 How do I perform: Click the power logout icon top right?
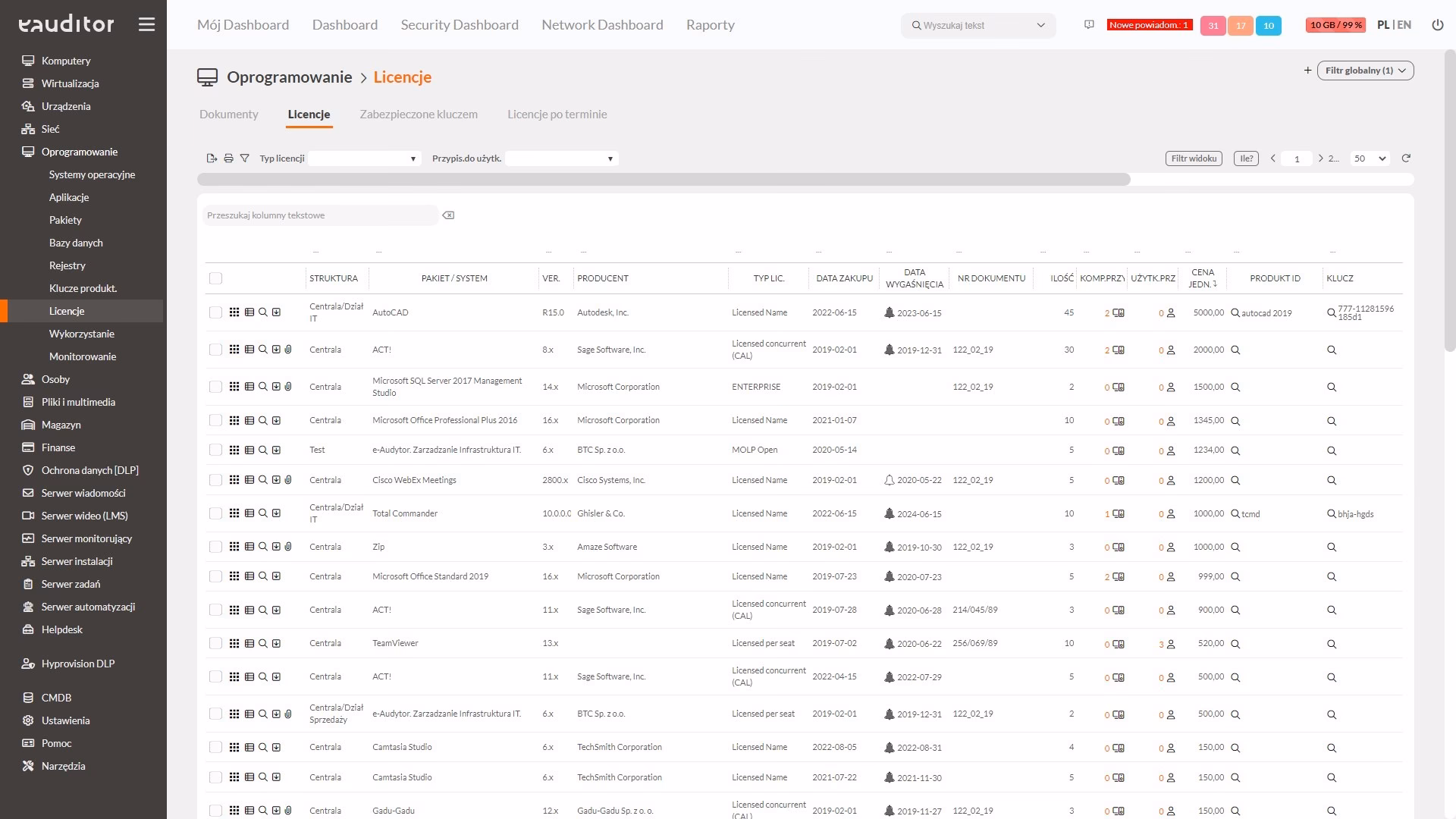pos(1437,25)
